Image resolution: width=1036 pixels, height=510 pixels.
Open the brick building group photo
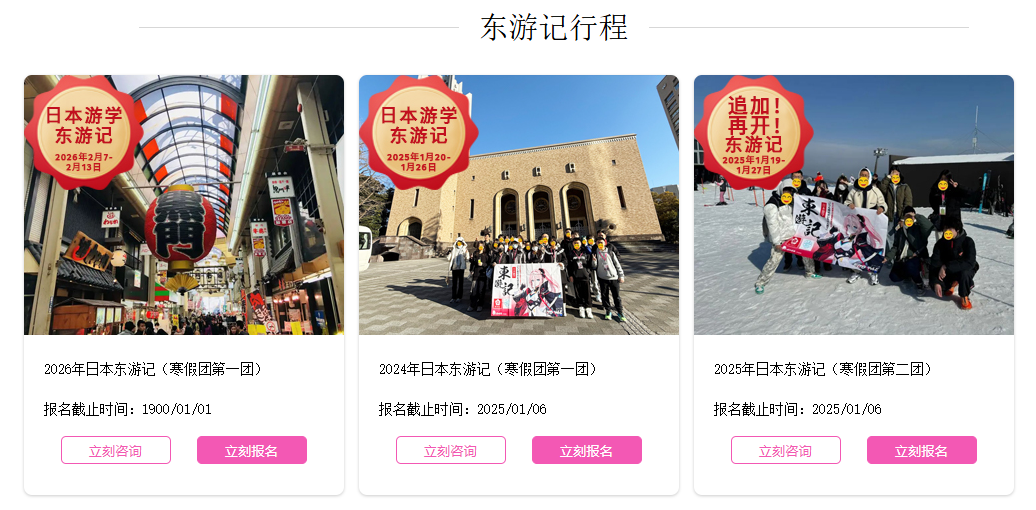[519, 205]
